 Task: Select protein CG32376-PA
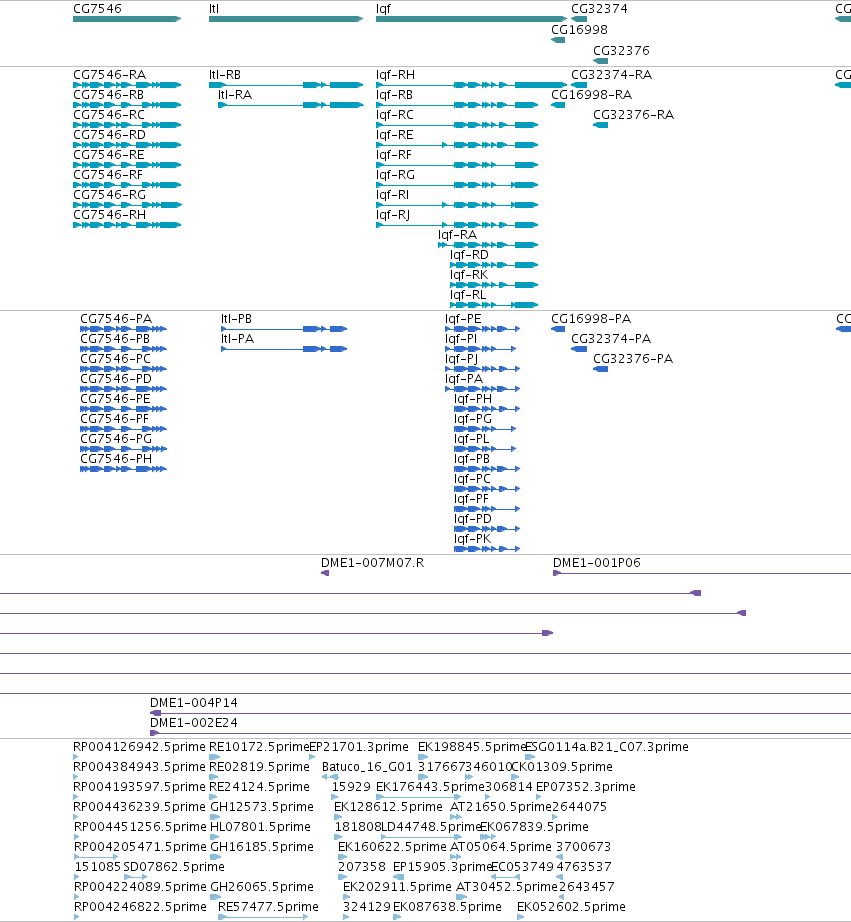(600, 369)
